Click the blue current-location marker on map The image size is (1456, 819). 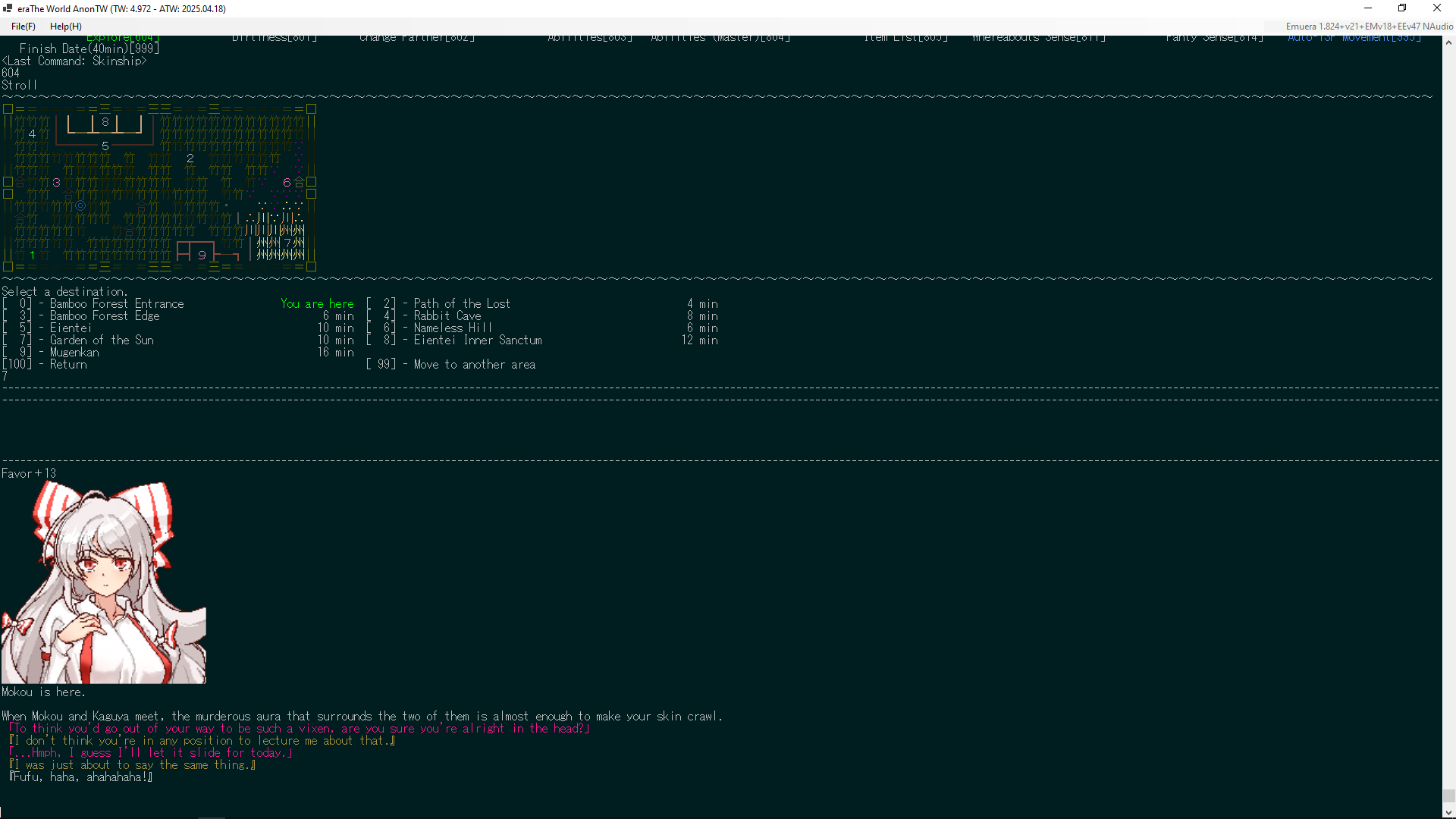coord(80,206)
